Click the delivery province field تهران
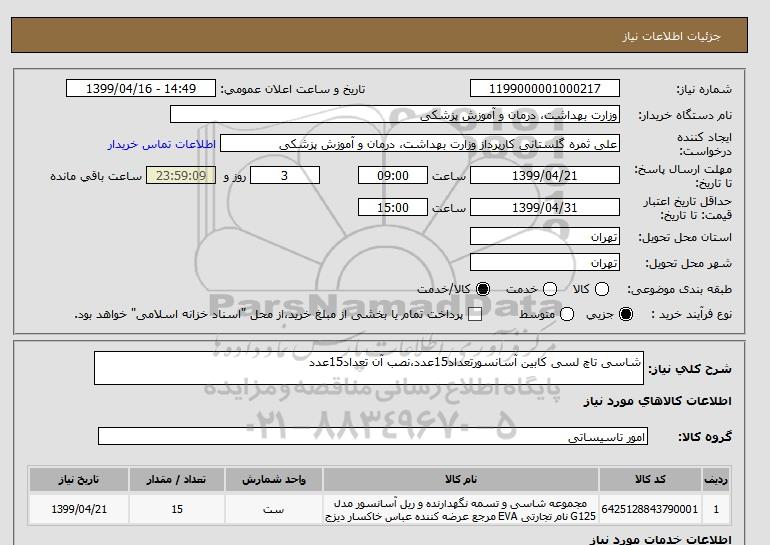Viewport: 770px width, 545px height. click(x=545, y=236)
